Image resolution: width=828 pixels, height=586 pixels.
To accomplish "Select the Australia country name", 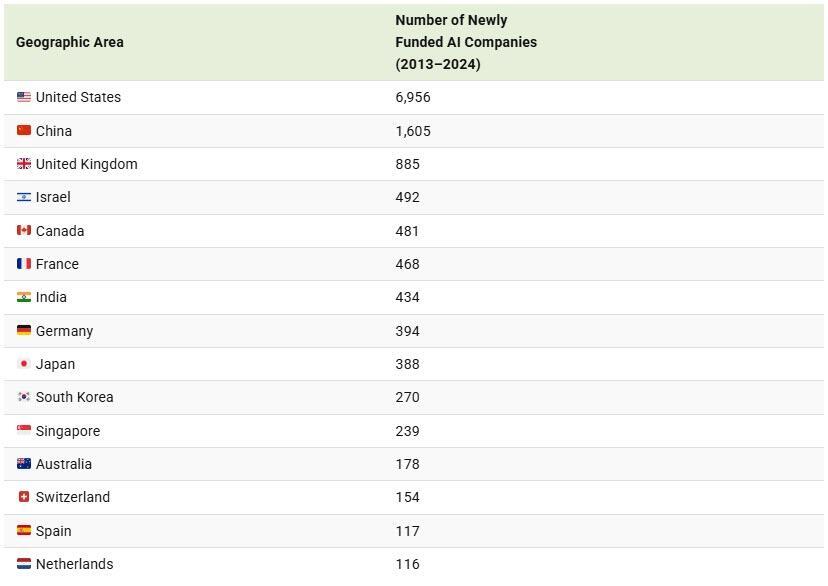I will pos(64,464).
